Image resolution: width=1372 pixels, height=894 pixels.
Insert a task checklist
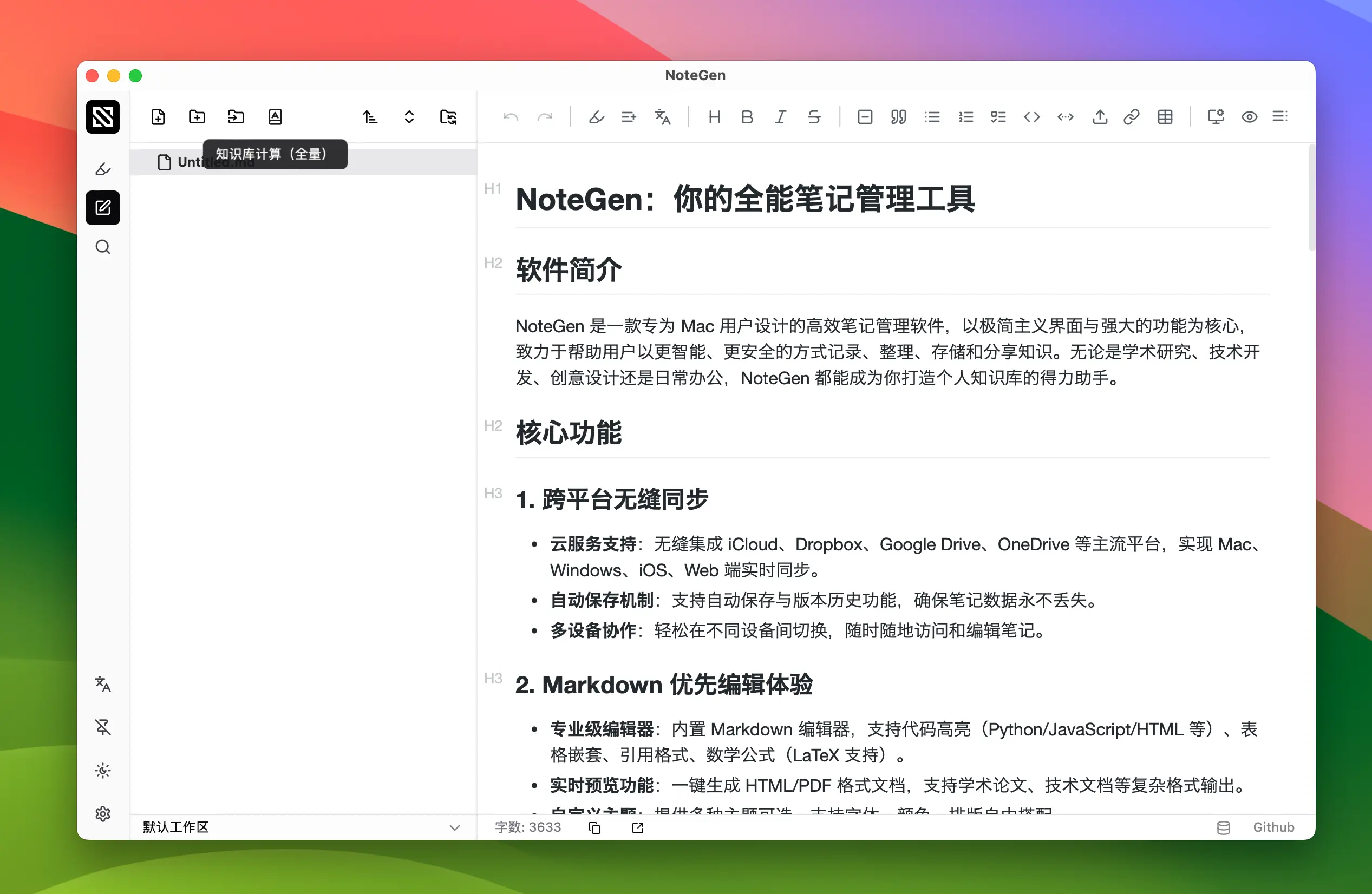[x=998, y=117]
